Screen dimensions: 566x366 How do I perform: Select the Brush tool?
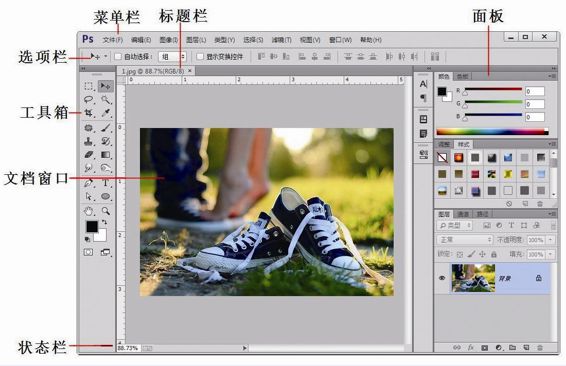(105, 128)
